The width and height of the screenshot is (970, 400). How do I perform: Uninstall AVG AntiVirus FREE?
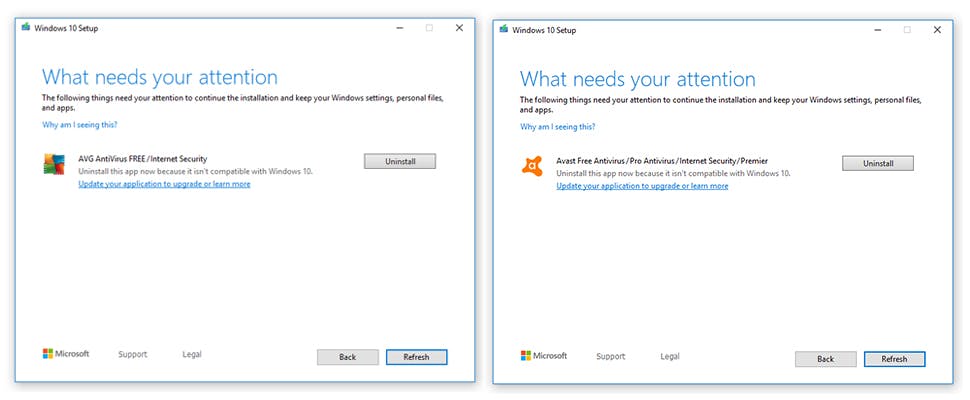pos(400,161)
